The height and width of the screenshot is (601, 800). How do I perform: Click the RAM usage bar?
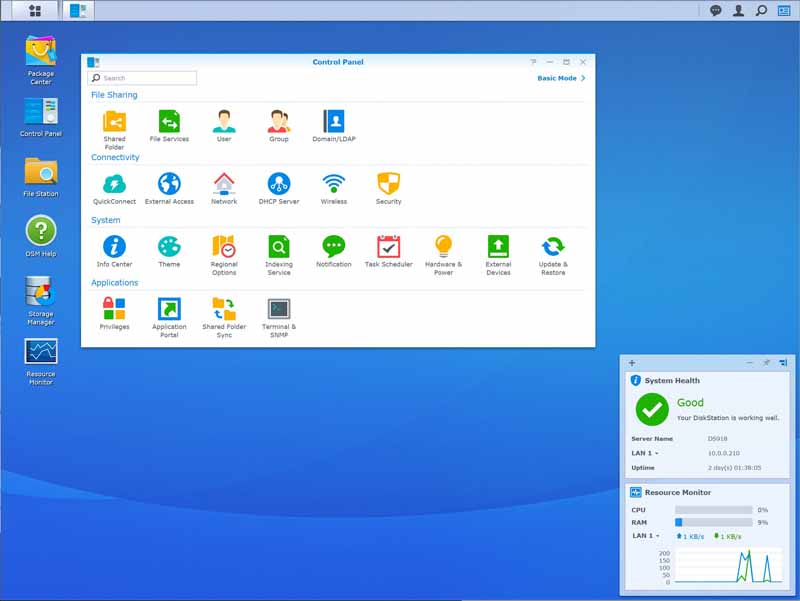tap(714, 522)
